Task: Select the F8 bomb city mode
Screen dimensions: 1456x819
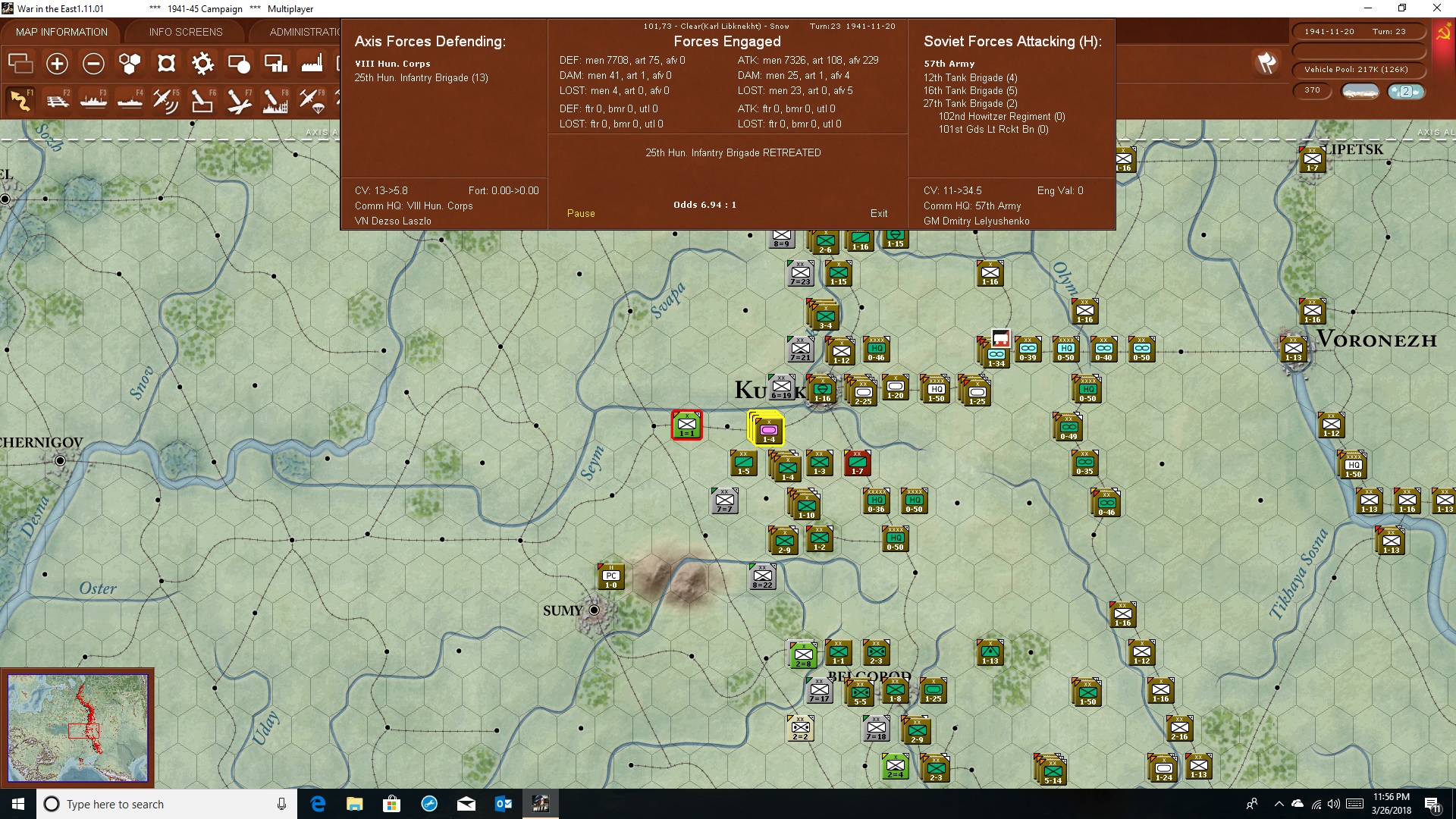Action: tap(275, 101)
